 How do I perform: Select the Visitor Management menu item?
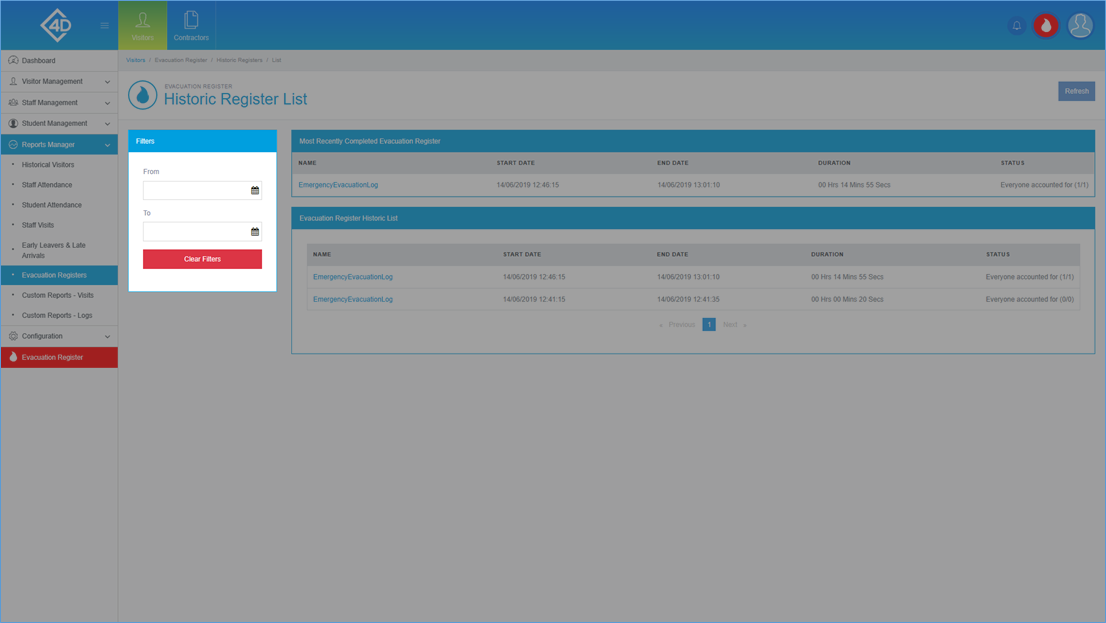(59, 82)
